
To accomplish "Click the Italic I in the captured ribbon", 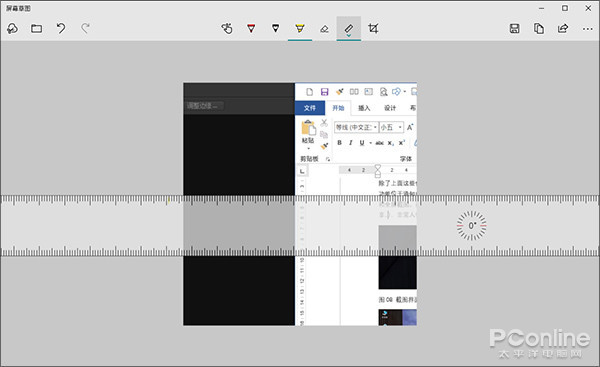I will (351, 143).
